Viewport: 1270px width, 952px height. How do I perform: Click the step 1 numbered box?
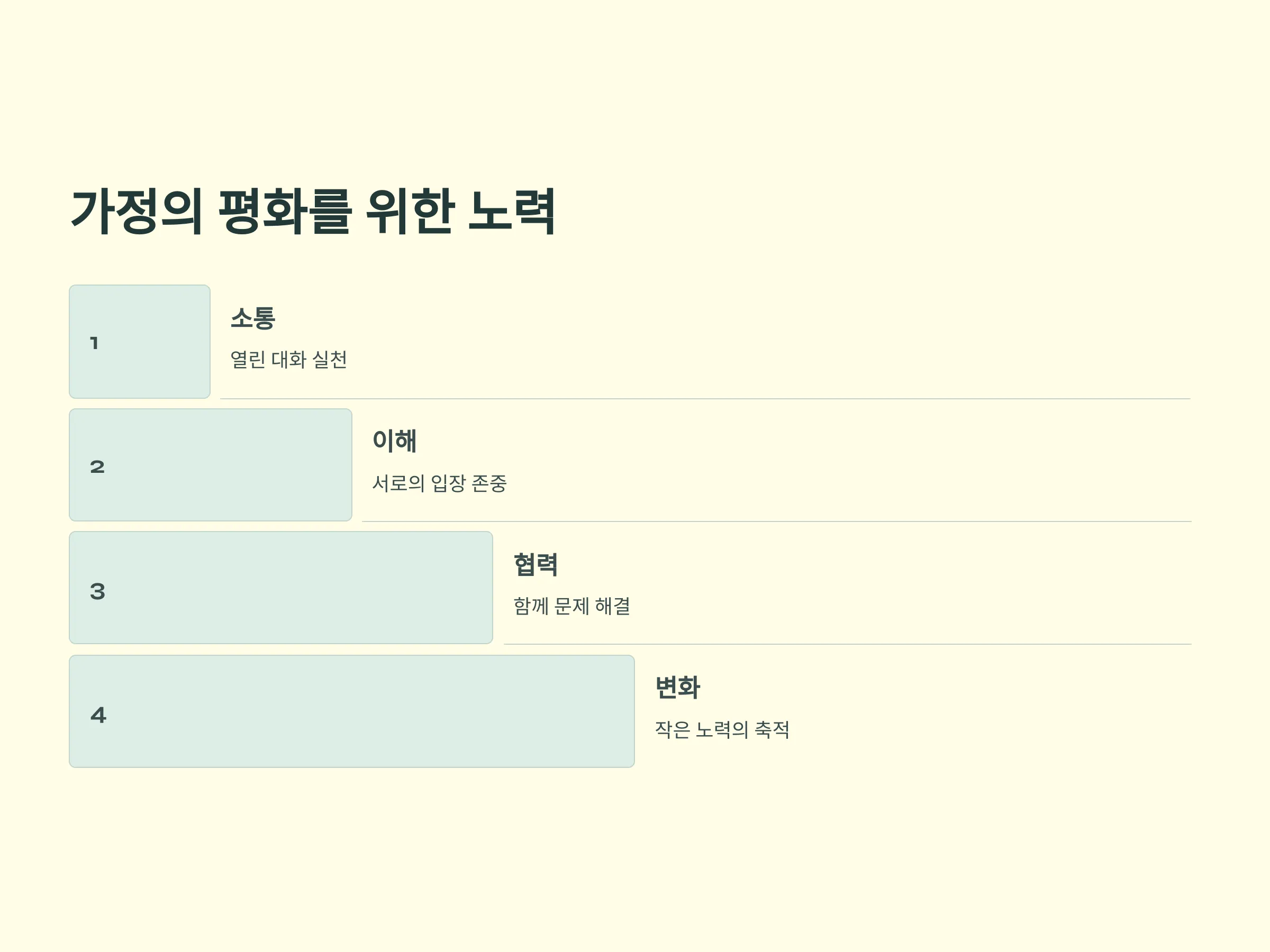[140, 342]
